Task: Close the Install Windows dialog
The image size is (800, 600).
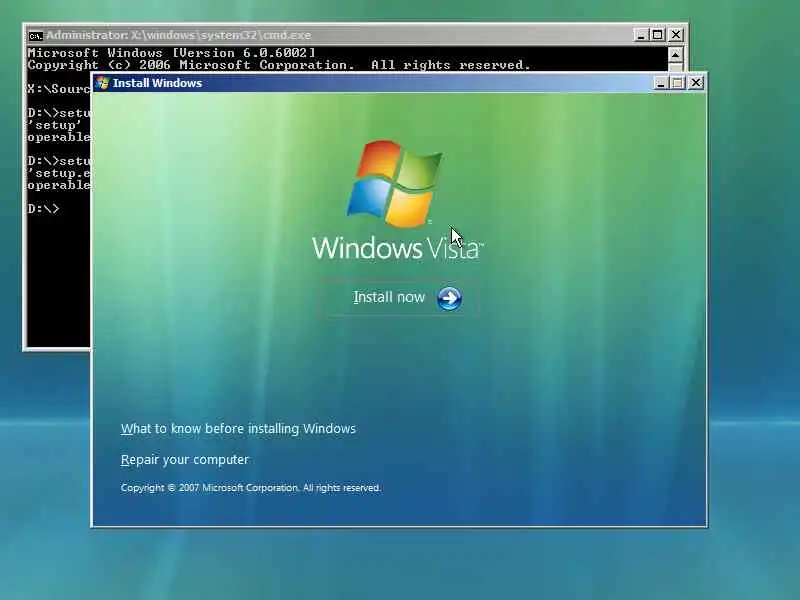Action: (x=695, y=83)
